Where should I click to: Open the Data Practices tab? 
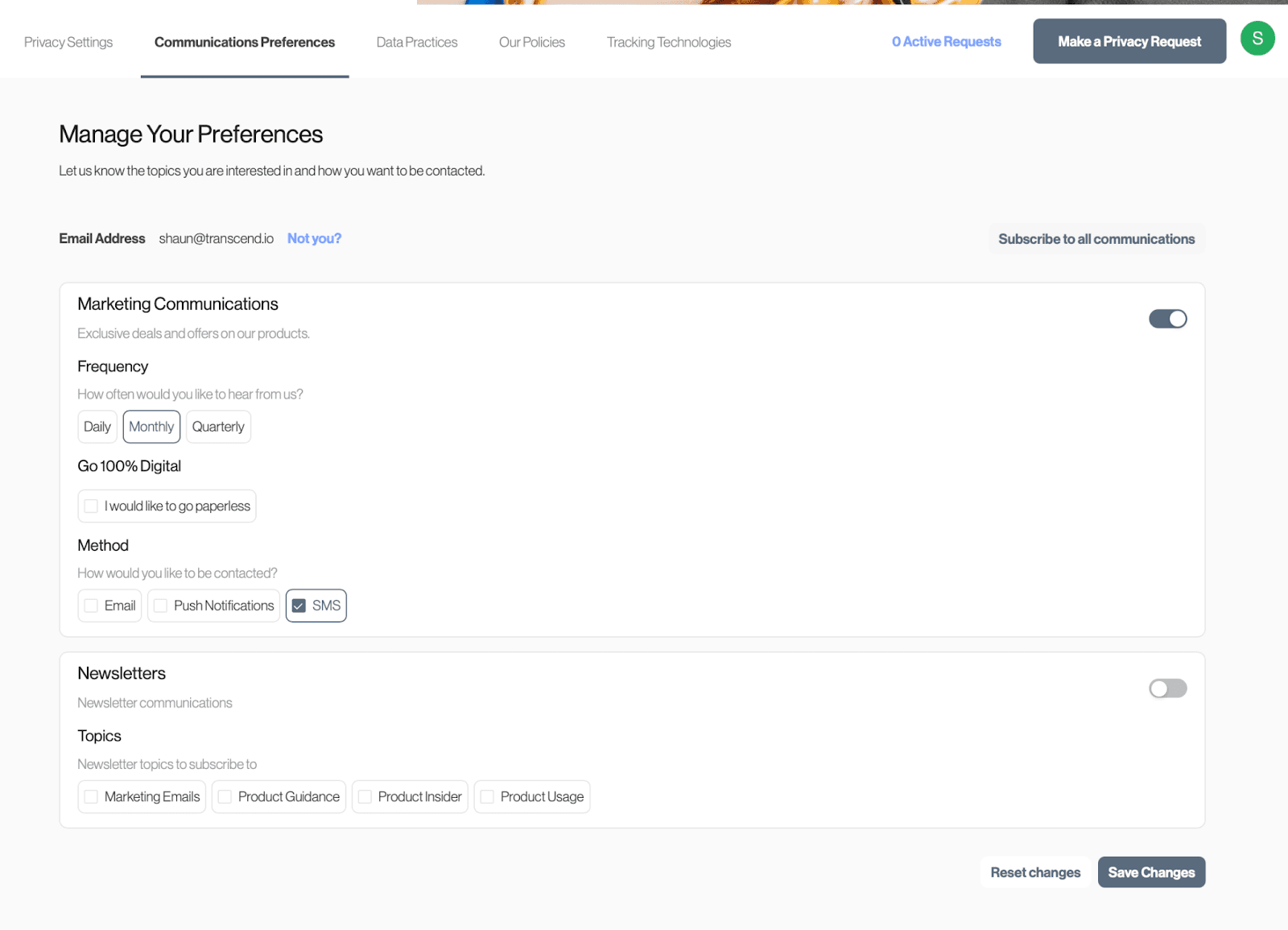click(x=416, y=41)
